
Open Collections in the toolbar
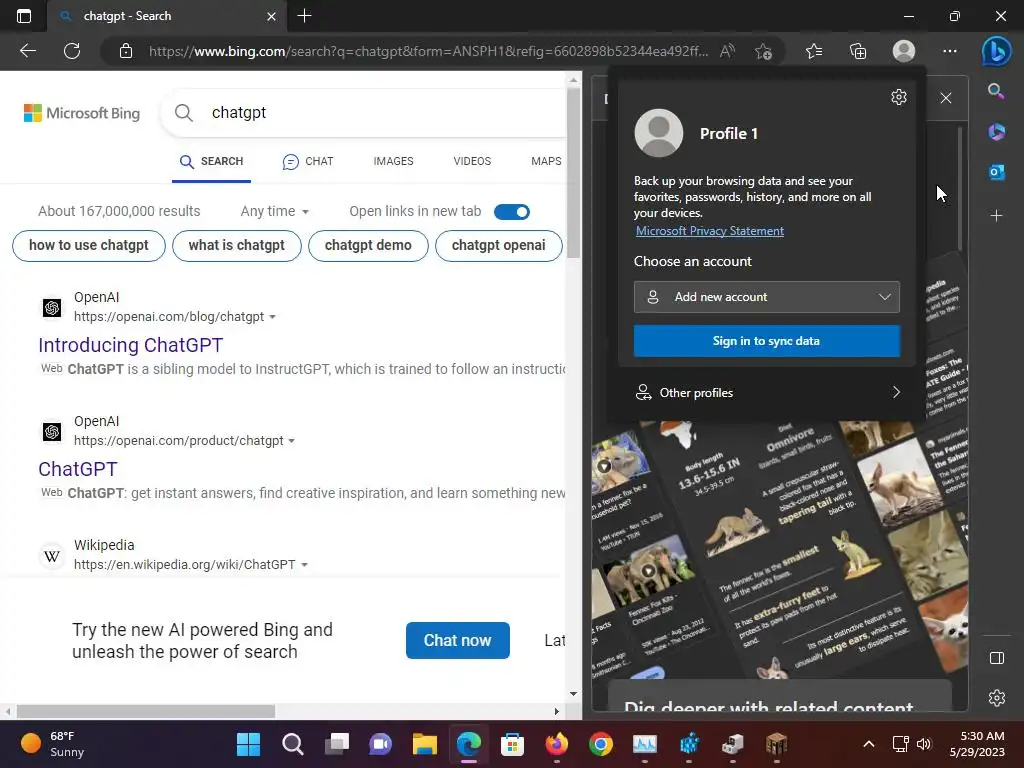[x=858, y=51]
